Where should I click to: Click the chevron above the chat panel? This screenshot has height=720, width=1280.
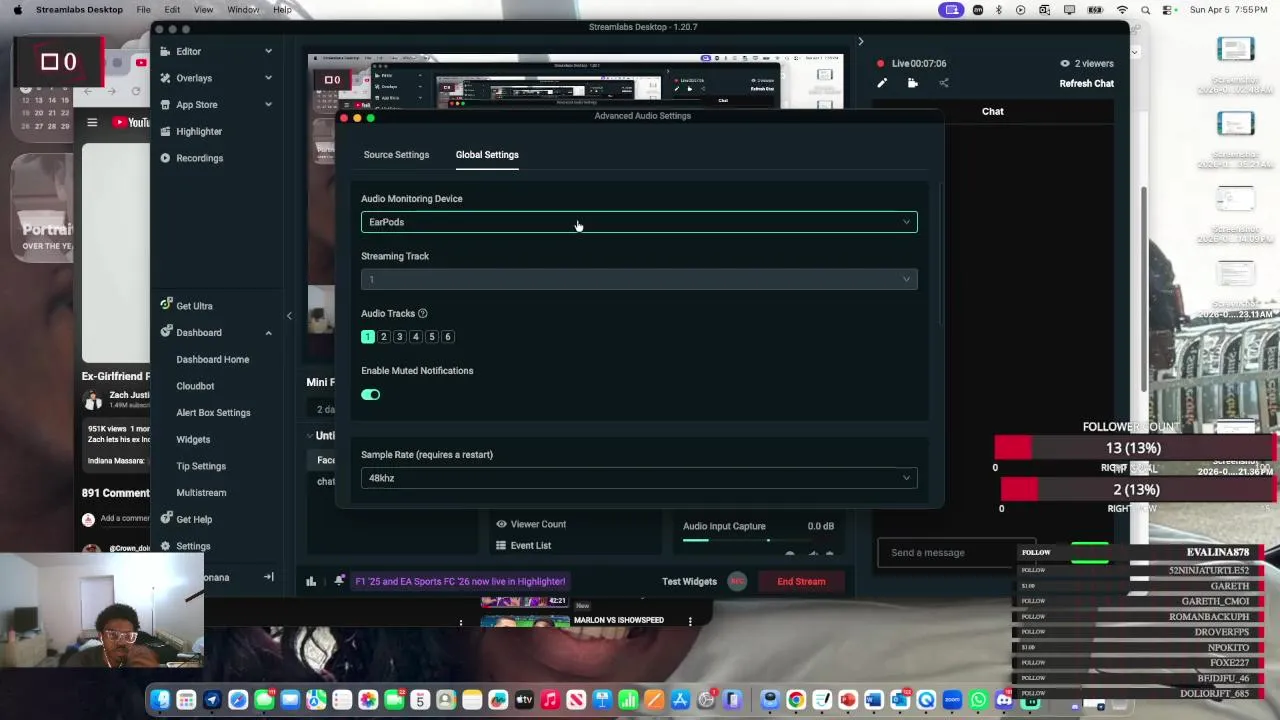click(x=860, y=42)
